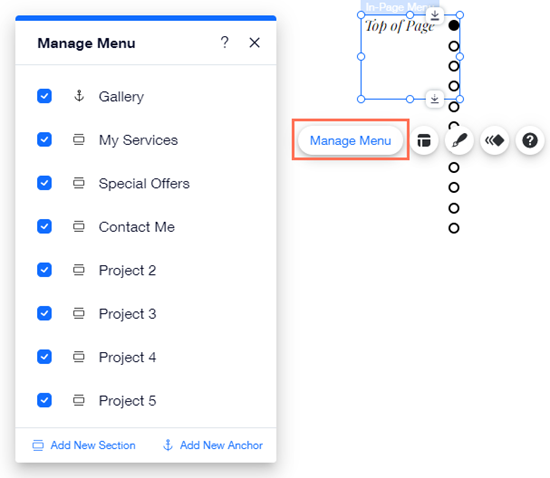The width and height of the screenshot is (550, 478).
Task: Click Add New Anchor link
Action: pyautogui.click(x=213, y=445)
